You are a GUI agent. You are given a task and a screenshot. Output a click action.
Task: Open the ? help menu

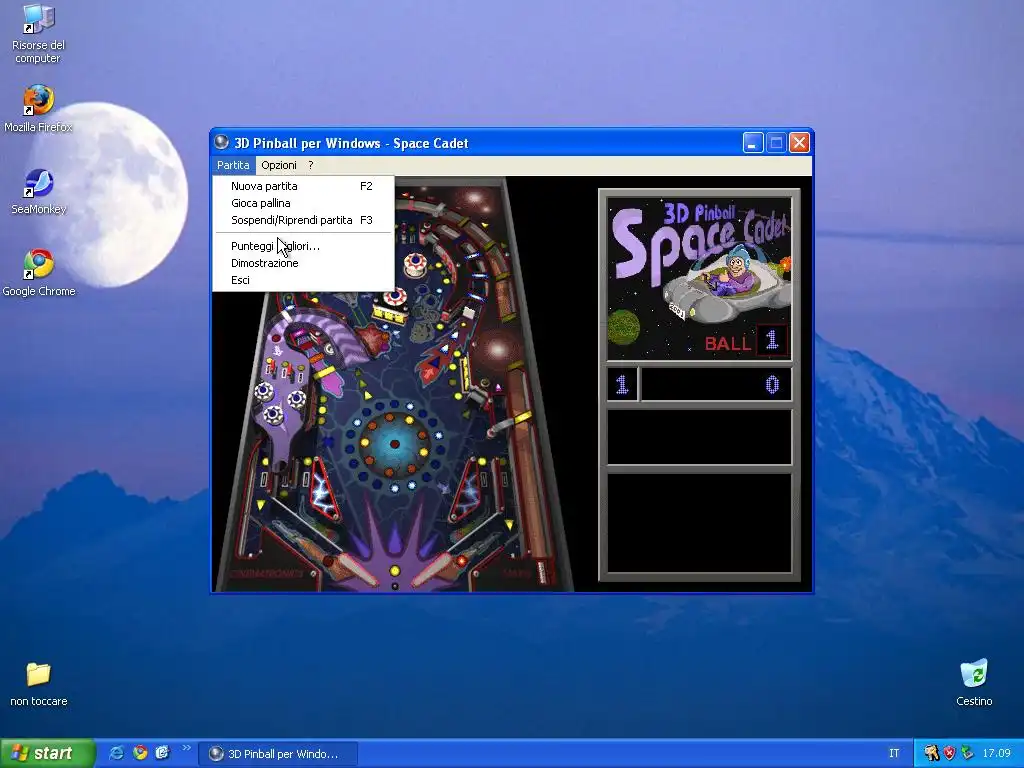[x=311, y=165]
